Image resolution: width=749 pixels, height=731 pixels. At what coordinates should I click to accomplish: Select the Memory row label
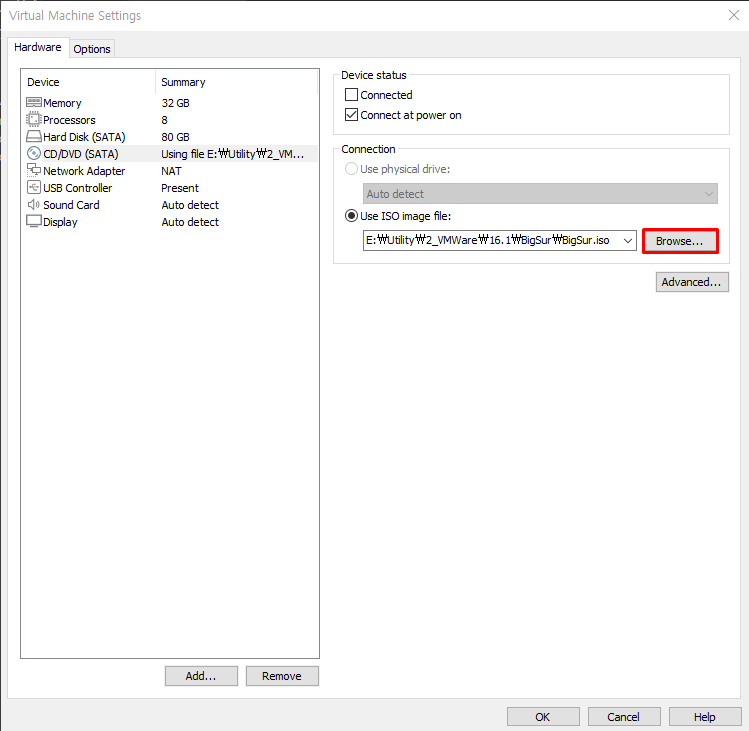(62, 103)
